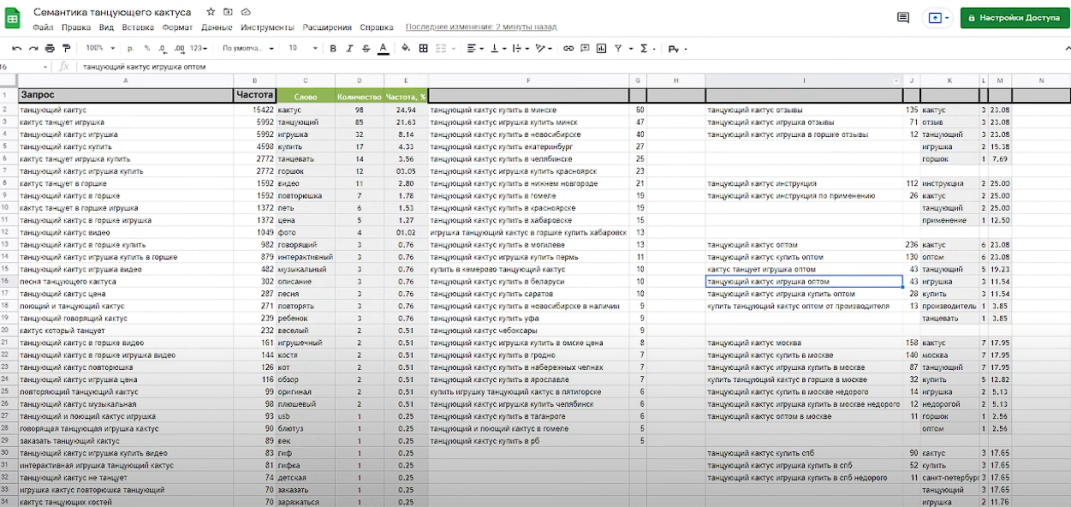Click the fill color bucket icon
Viewport: 1071px width, 507px height.
[406, 49]
